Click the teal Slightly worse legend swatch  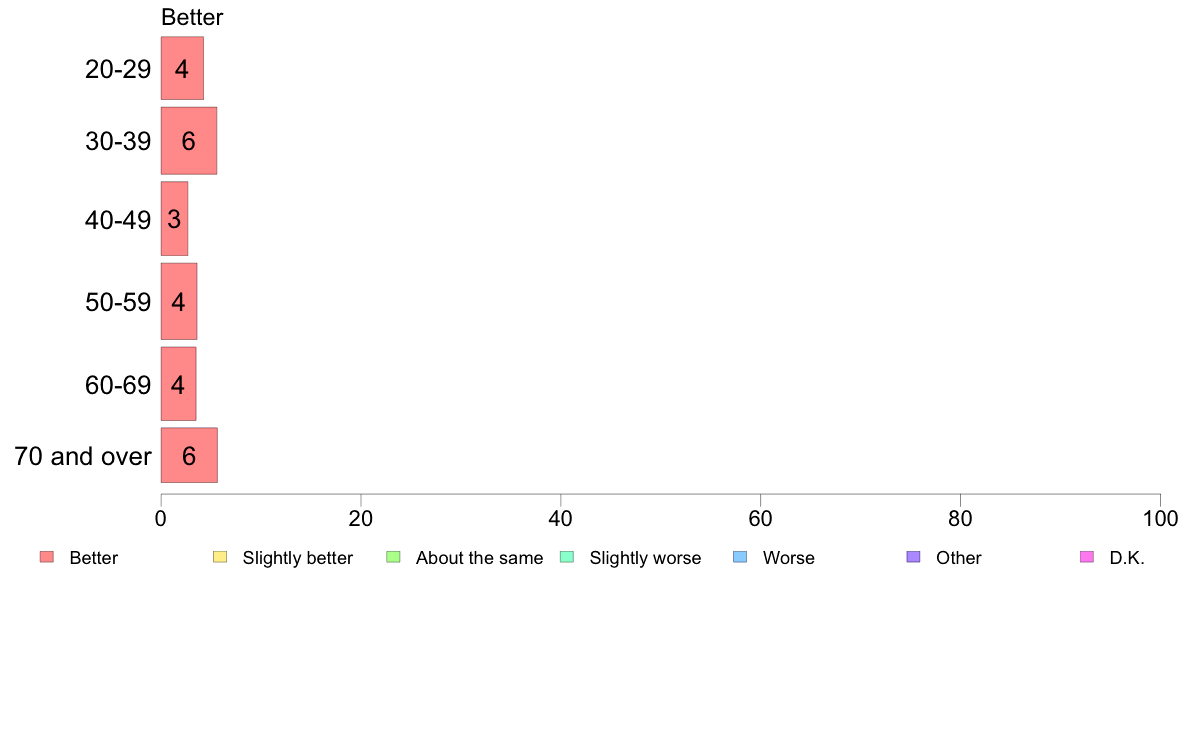click(x=567, y=557)
